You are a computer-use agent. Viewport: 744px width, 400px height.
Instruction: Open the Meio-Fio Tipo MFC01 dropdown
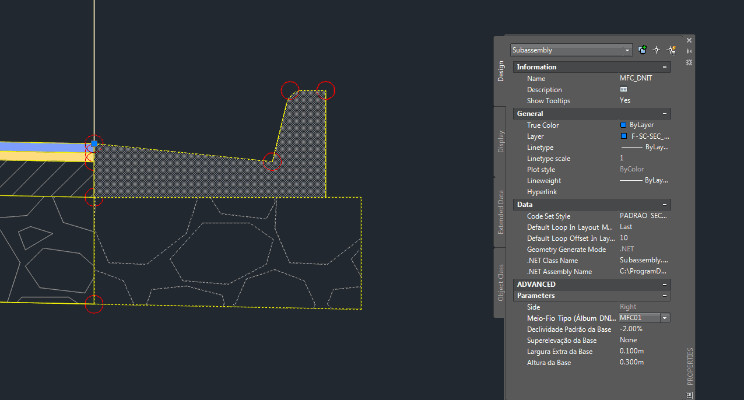[665, 318]
